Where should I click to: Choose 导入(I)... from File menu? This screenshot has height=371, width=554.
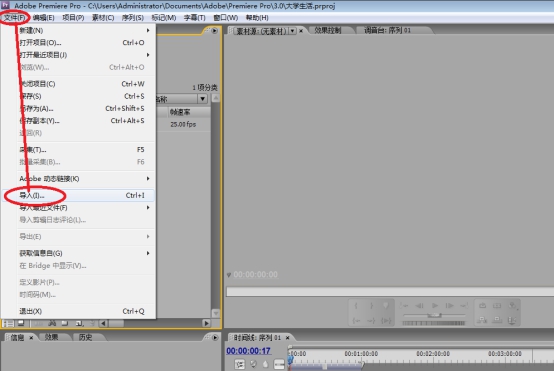(79, 195)
